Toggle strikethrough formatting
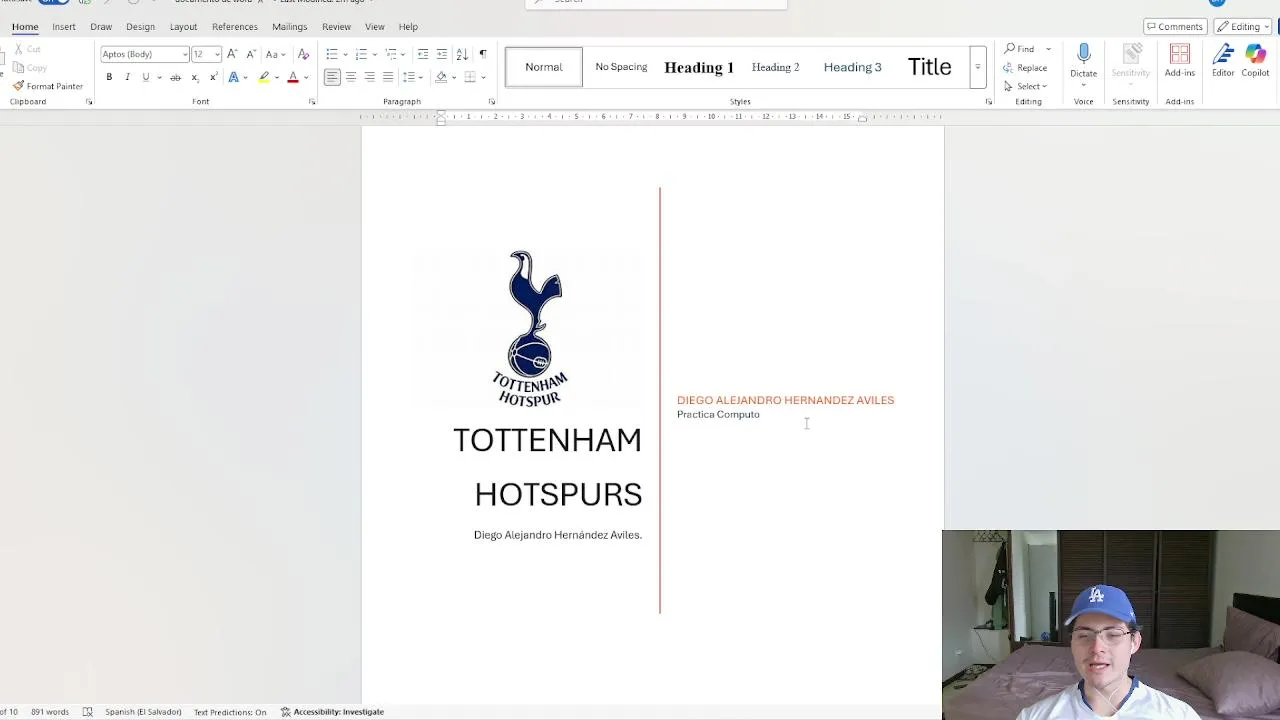Viewport: 1280px width, 720px height. click(175, 77)
